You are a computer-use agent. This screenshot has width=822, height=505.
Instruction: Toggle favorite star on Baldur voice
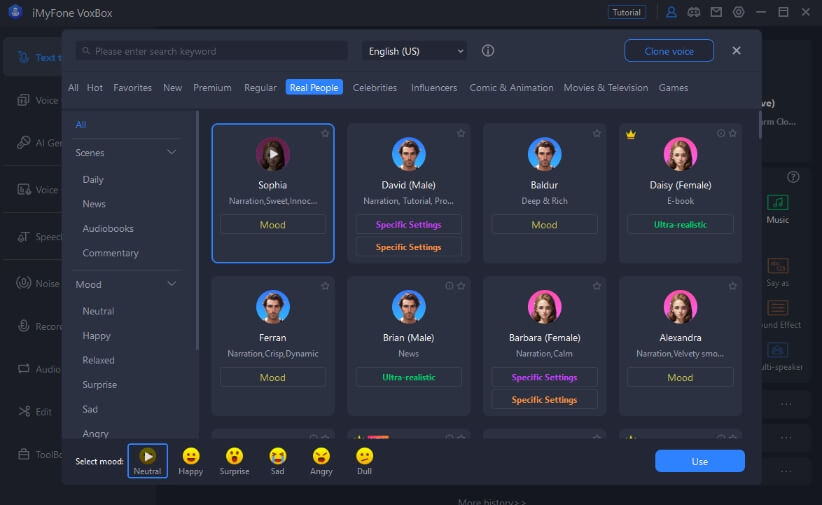[597, 133]
